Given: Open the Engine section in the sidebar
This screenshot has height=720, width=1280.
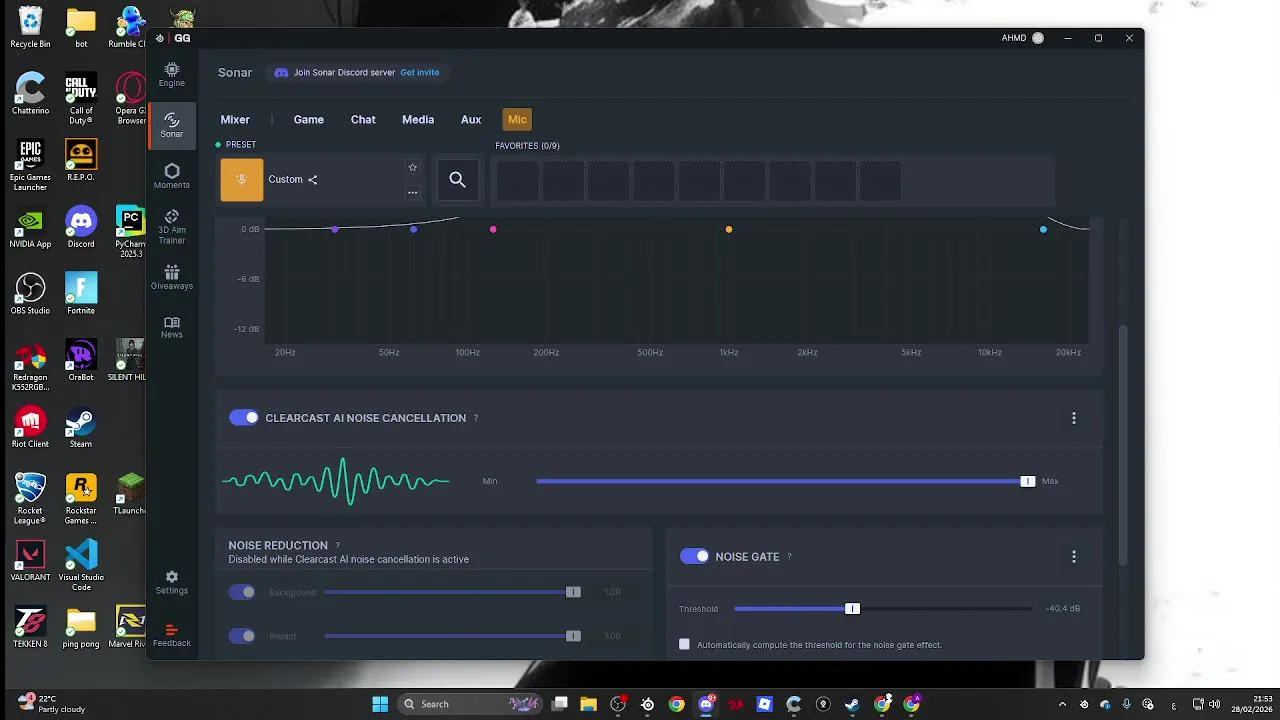Looking at the screenshot, I should point(172,74).
